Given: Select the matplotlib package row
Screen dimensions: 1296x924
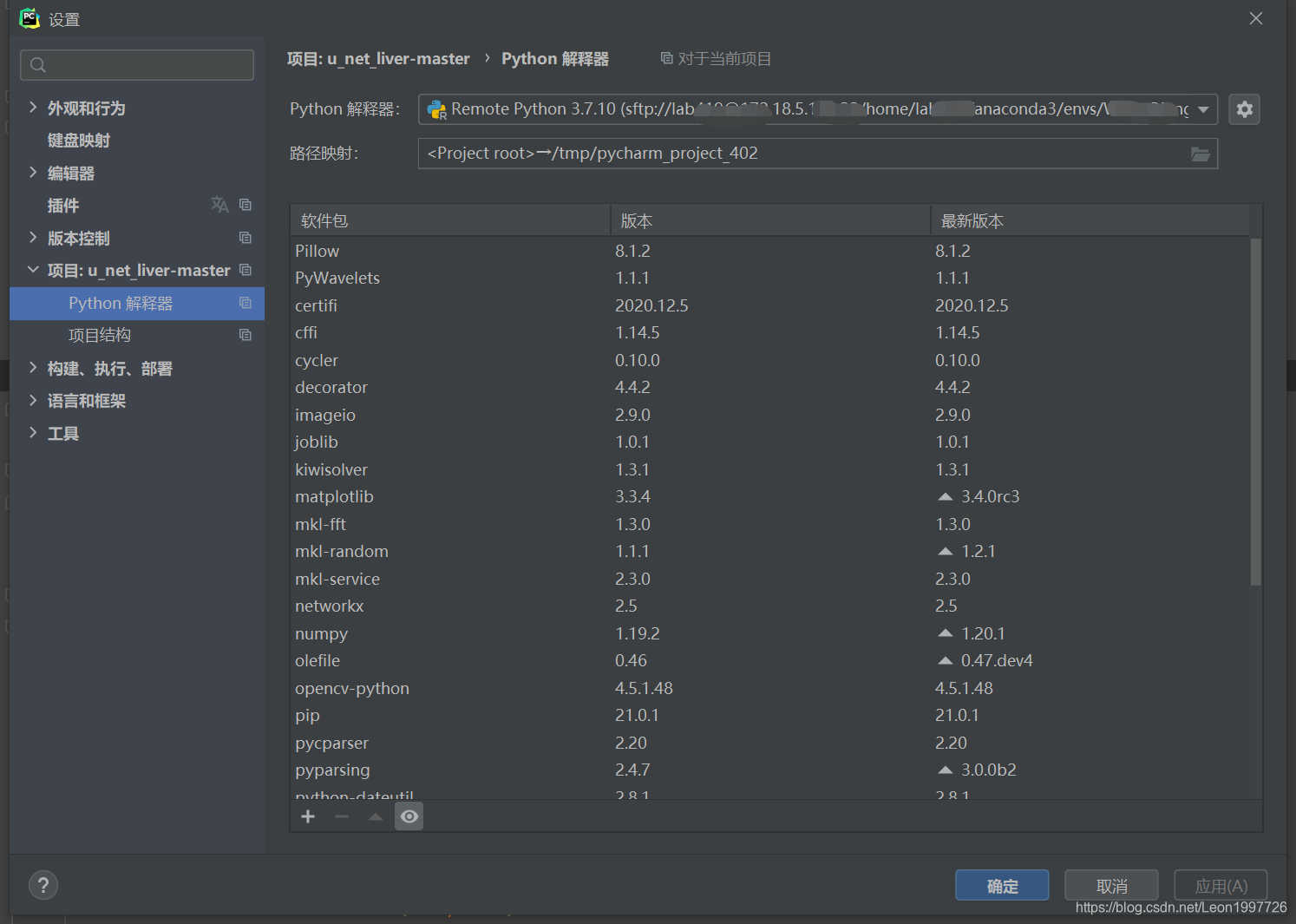Looking at the screenshot, I should pos(770,496).
